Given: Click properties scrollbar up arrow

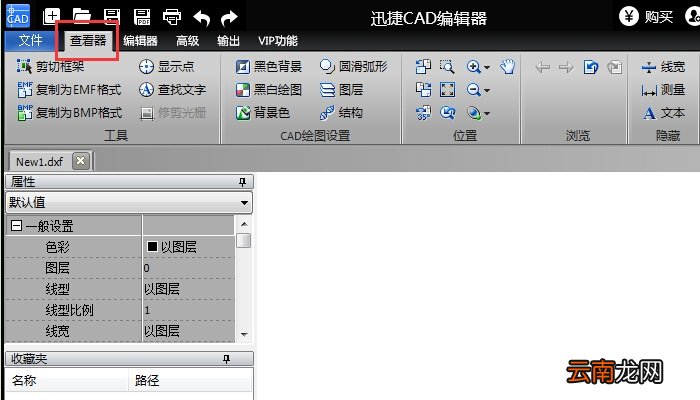Looking at the screenshot, I should click(244, 224).
